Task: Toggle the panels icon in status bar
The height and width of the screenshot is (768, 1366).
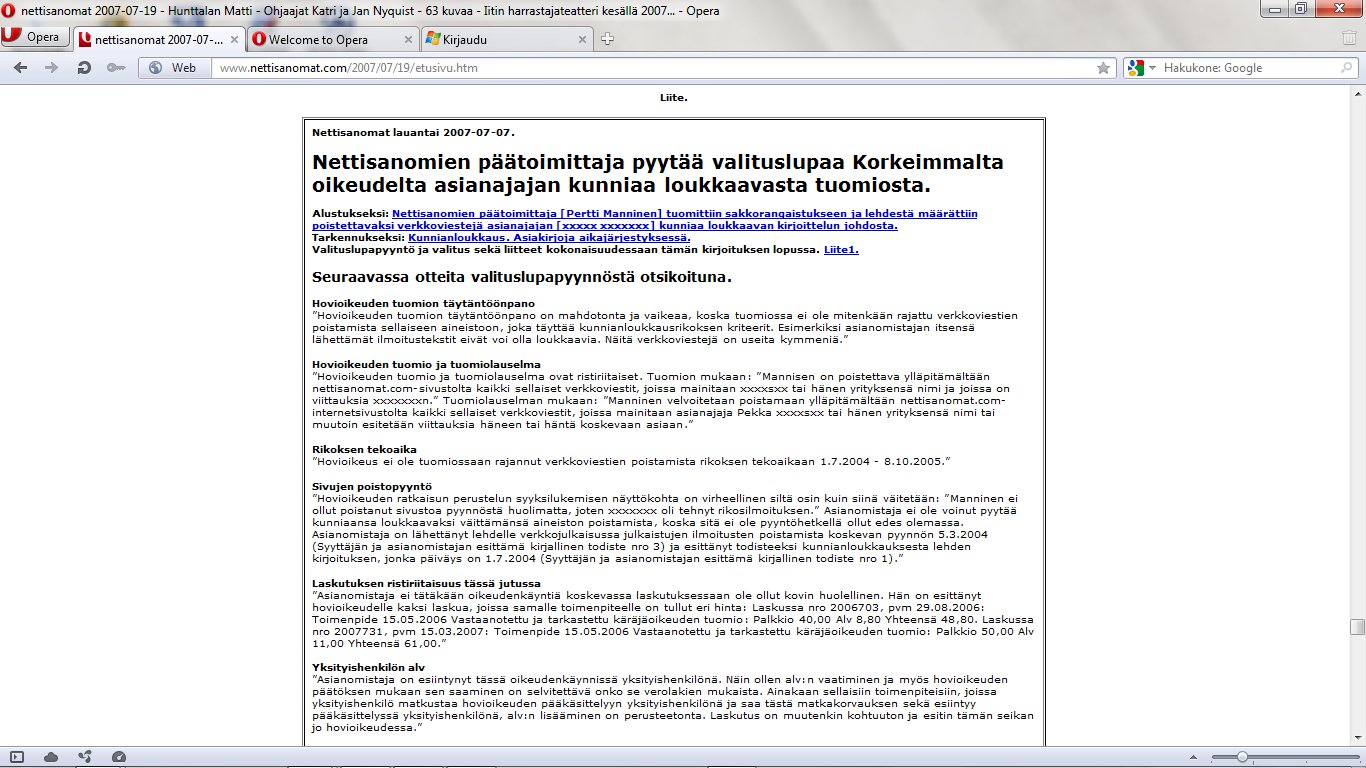Action: (x=17, y=757)
